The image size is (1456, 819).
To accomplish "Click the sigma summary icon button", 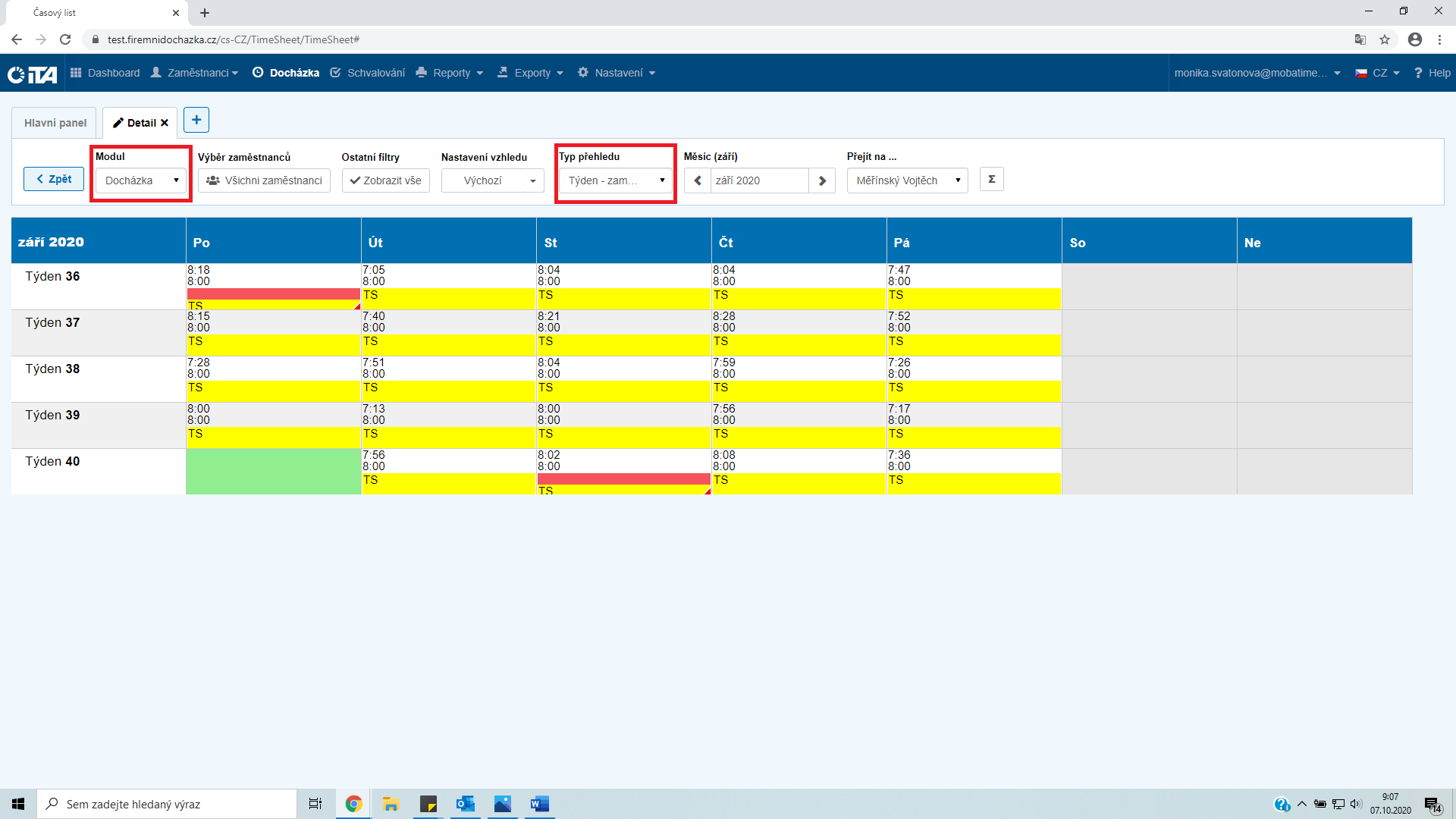I will click(991, 180).
